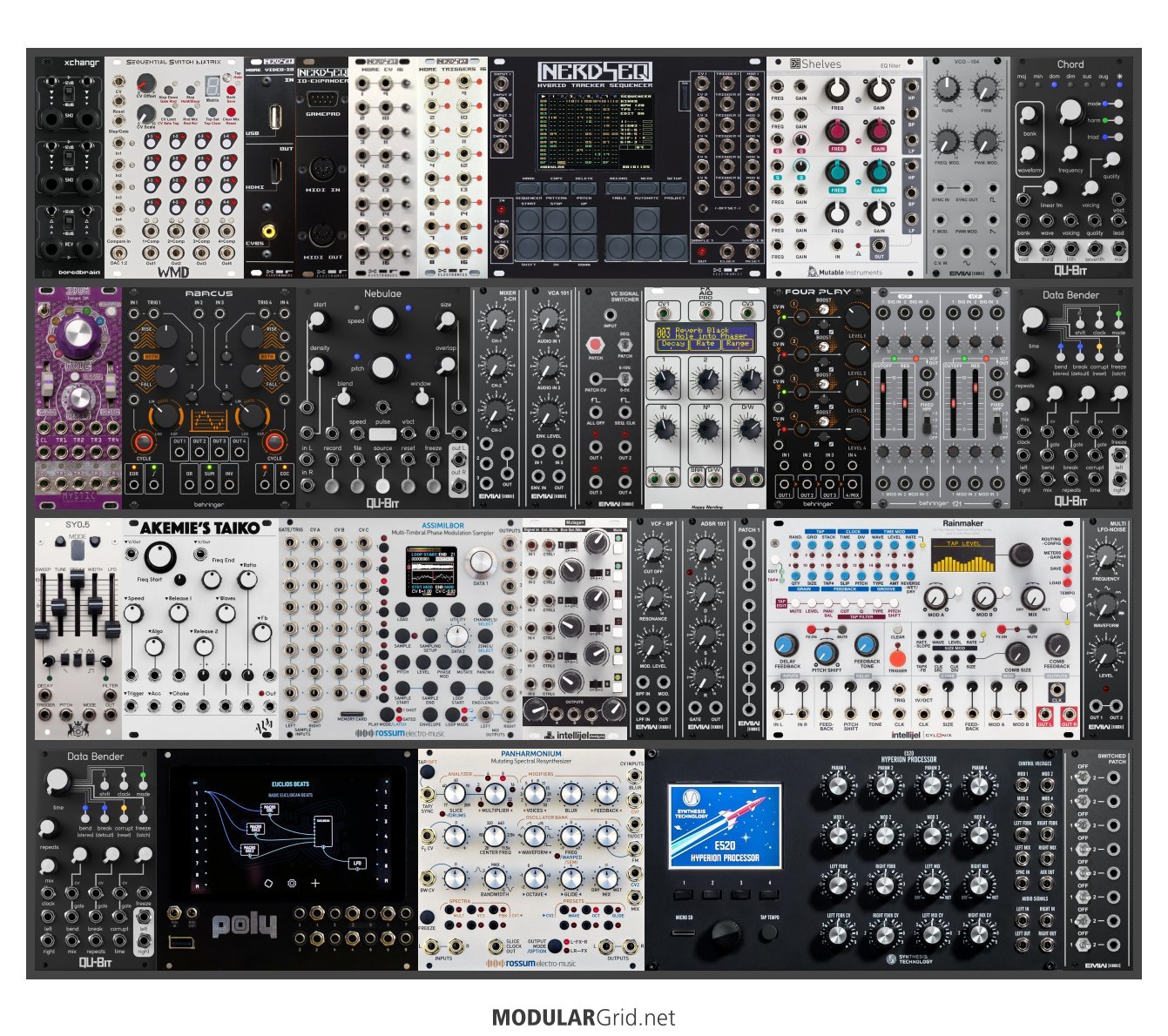Flip the 0-10V range toggle on VC Signal Switcher
Viewport: 1168px width, 1036px height.
(625, 378)
